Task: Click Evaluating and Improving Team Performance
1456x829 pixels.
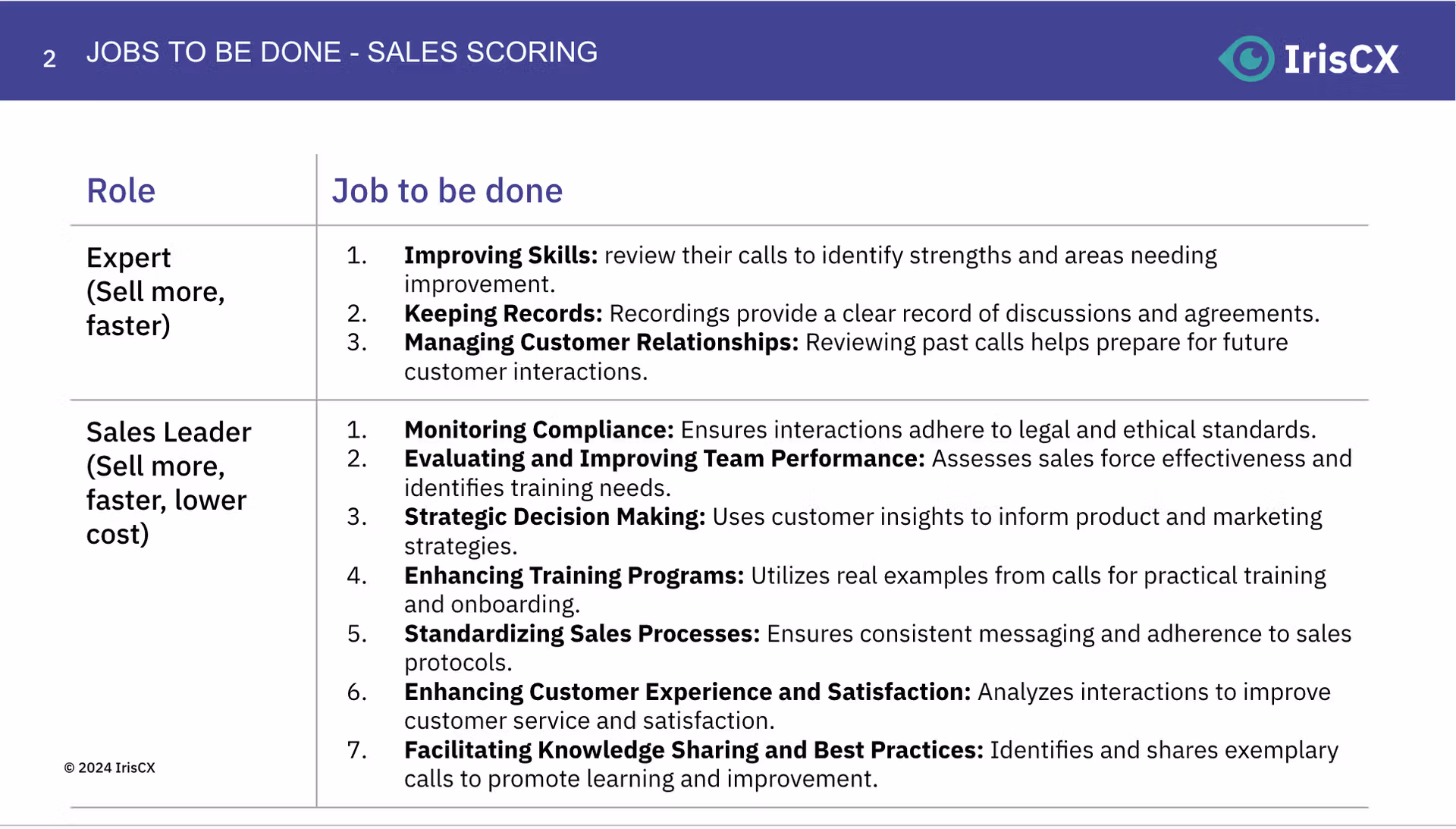Action: coord(664,459)
